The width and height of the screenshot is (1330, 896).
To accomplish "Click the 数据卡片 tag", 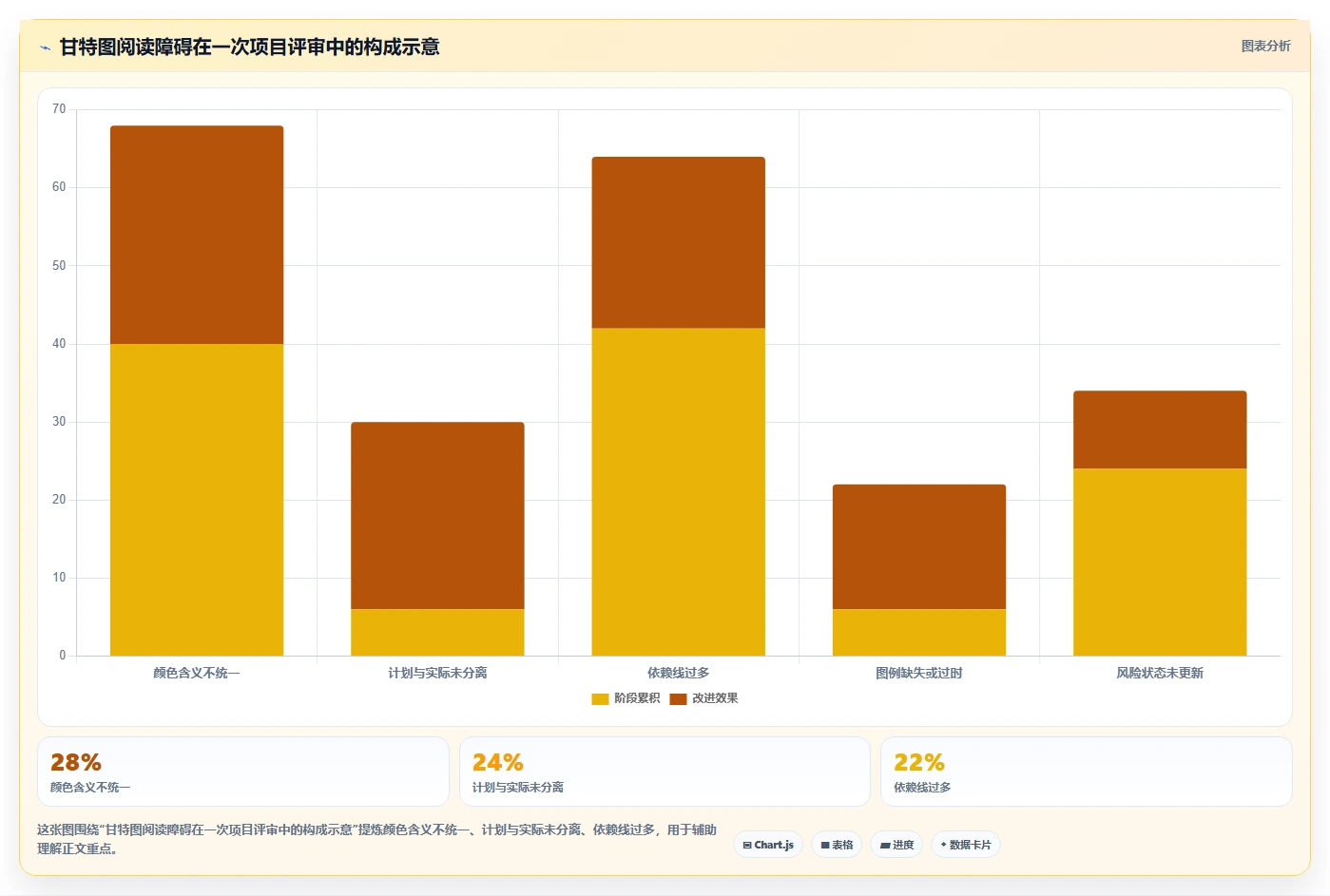I will tap(966, 845).
